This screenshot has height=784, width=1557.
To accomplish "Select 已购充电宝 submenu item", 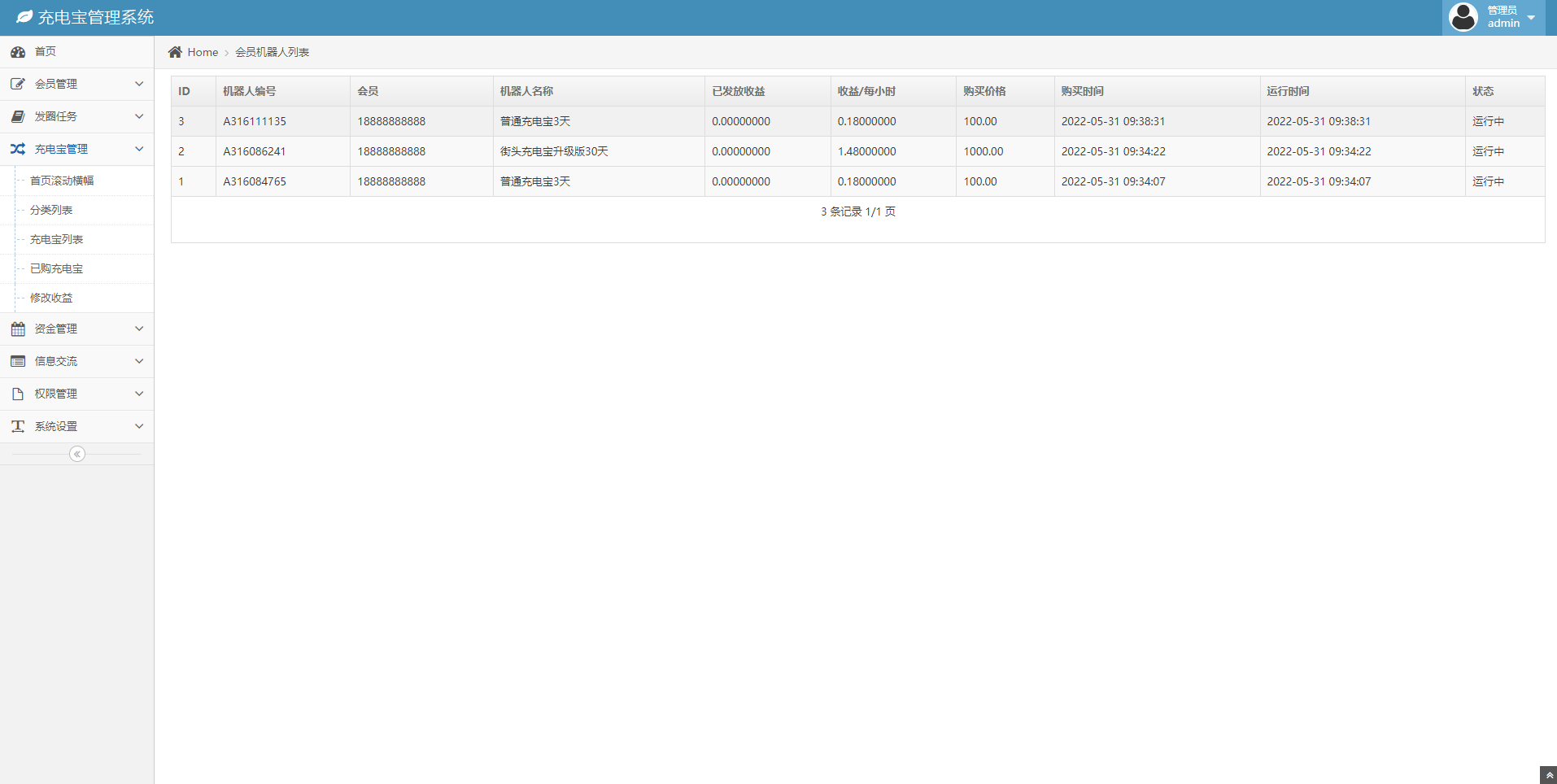I will click(x=57, y=268).
